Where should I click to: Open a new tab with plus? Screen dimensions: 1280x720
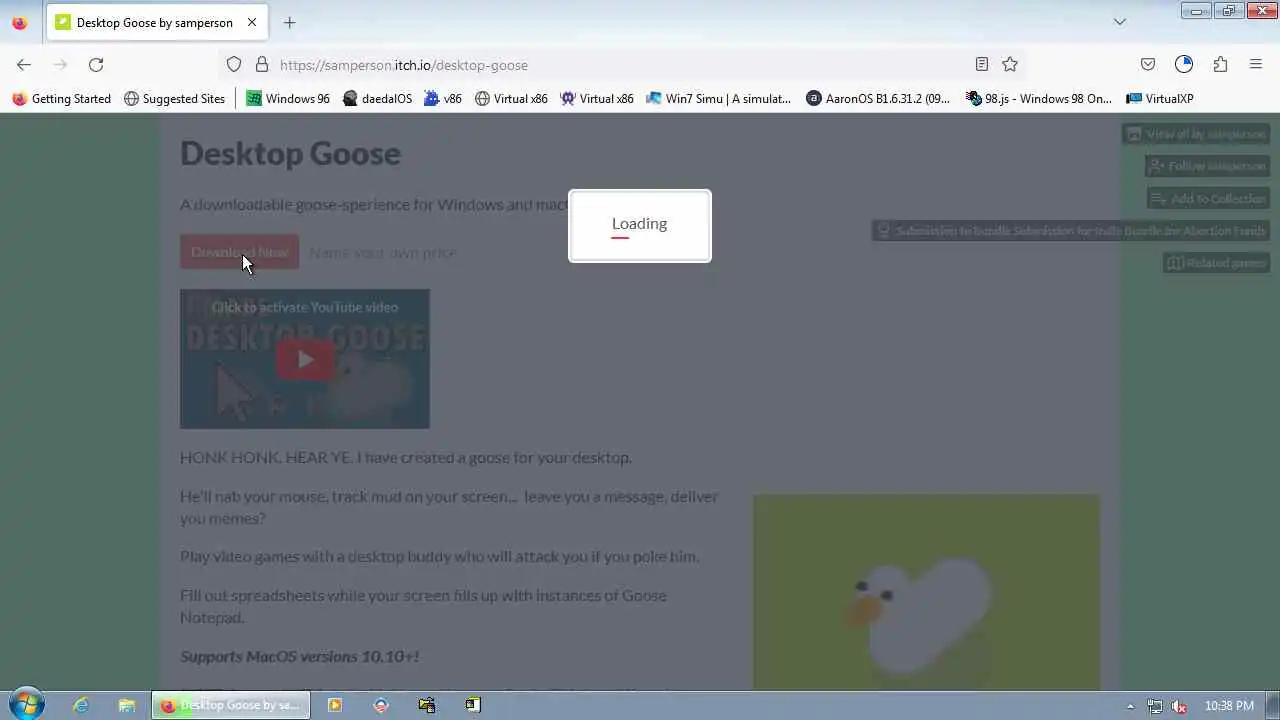point(289,22)
